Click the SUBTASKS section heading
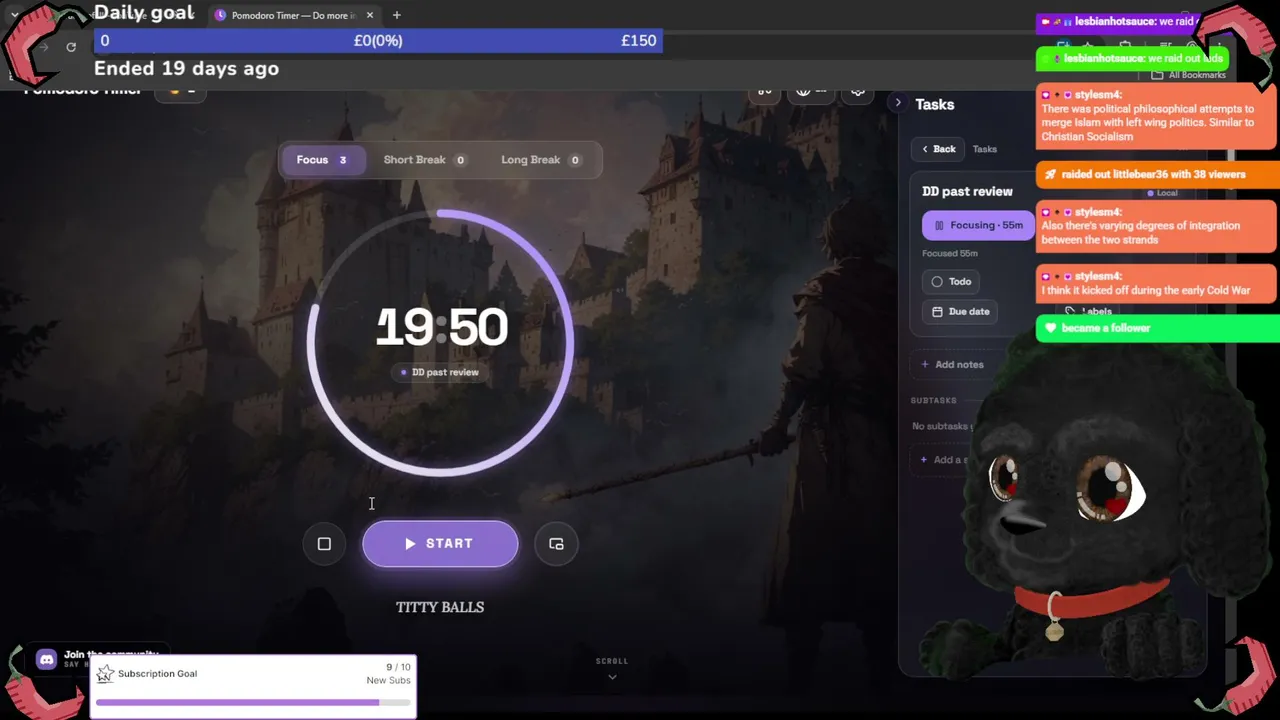 pos(934,401)
